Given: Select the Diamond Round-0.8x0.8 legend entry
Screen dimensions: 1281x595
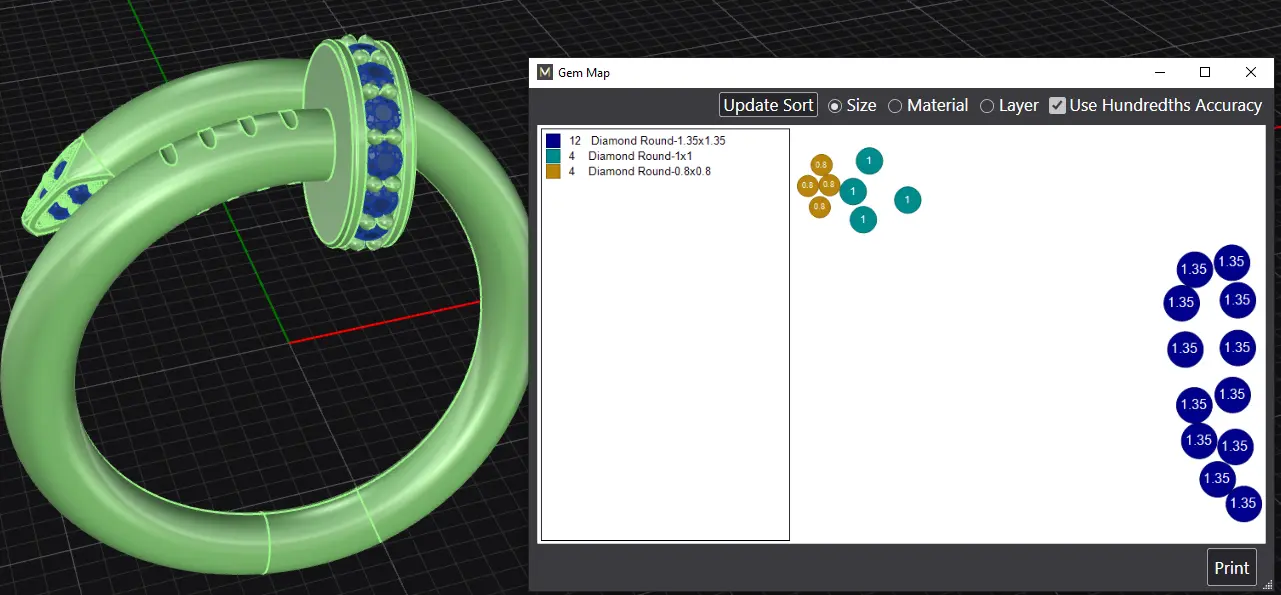Looking at the screenshot, I should pyautogui.click(x=649, y=171).
